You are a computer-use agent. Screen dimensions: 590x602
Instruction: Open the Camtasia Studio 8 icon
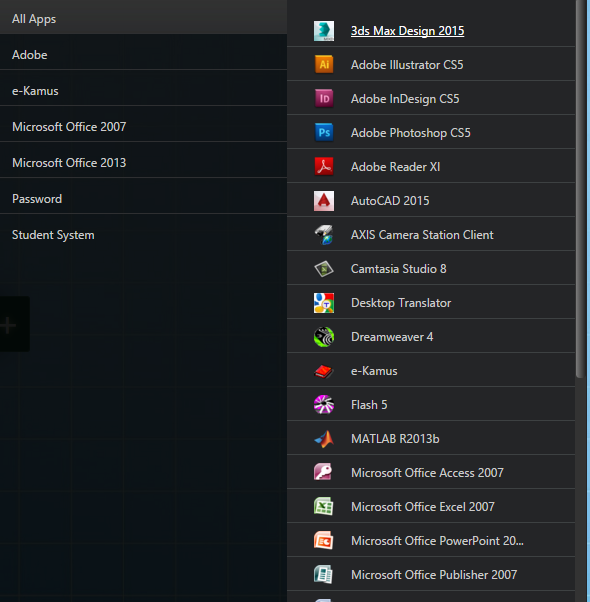324,269
